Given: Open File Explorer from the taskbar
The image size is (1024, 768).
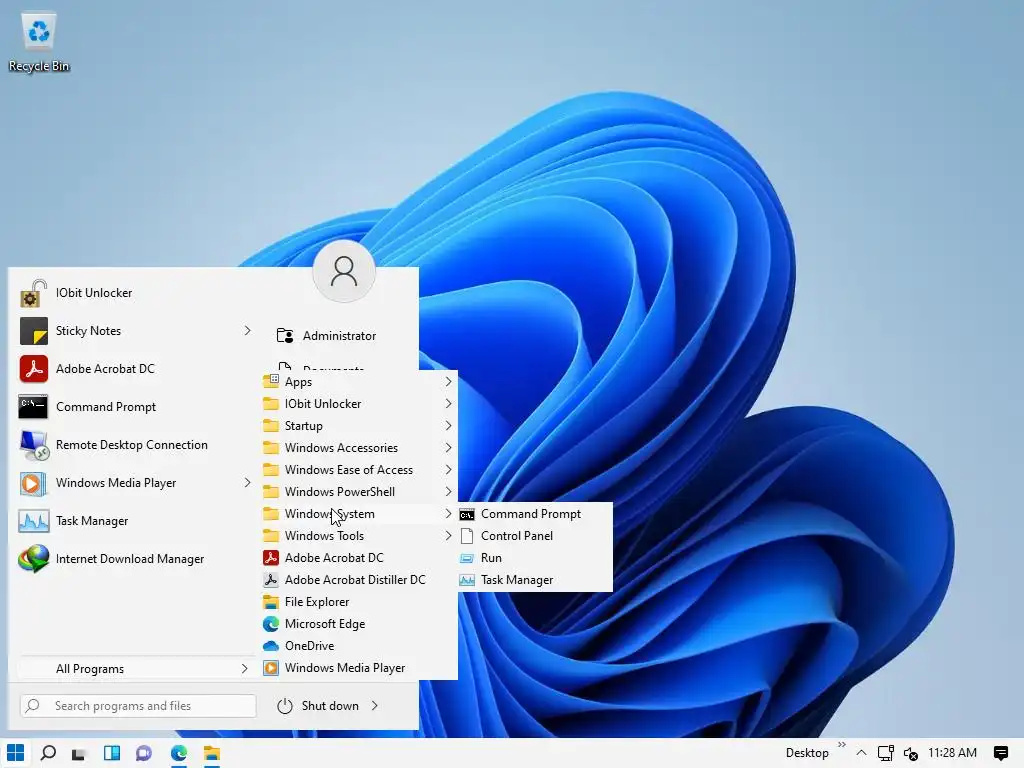Looking at the screenshot, I should point(212,753).
